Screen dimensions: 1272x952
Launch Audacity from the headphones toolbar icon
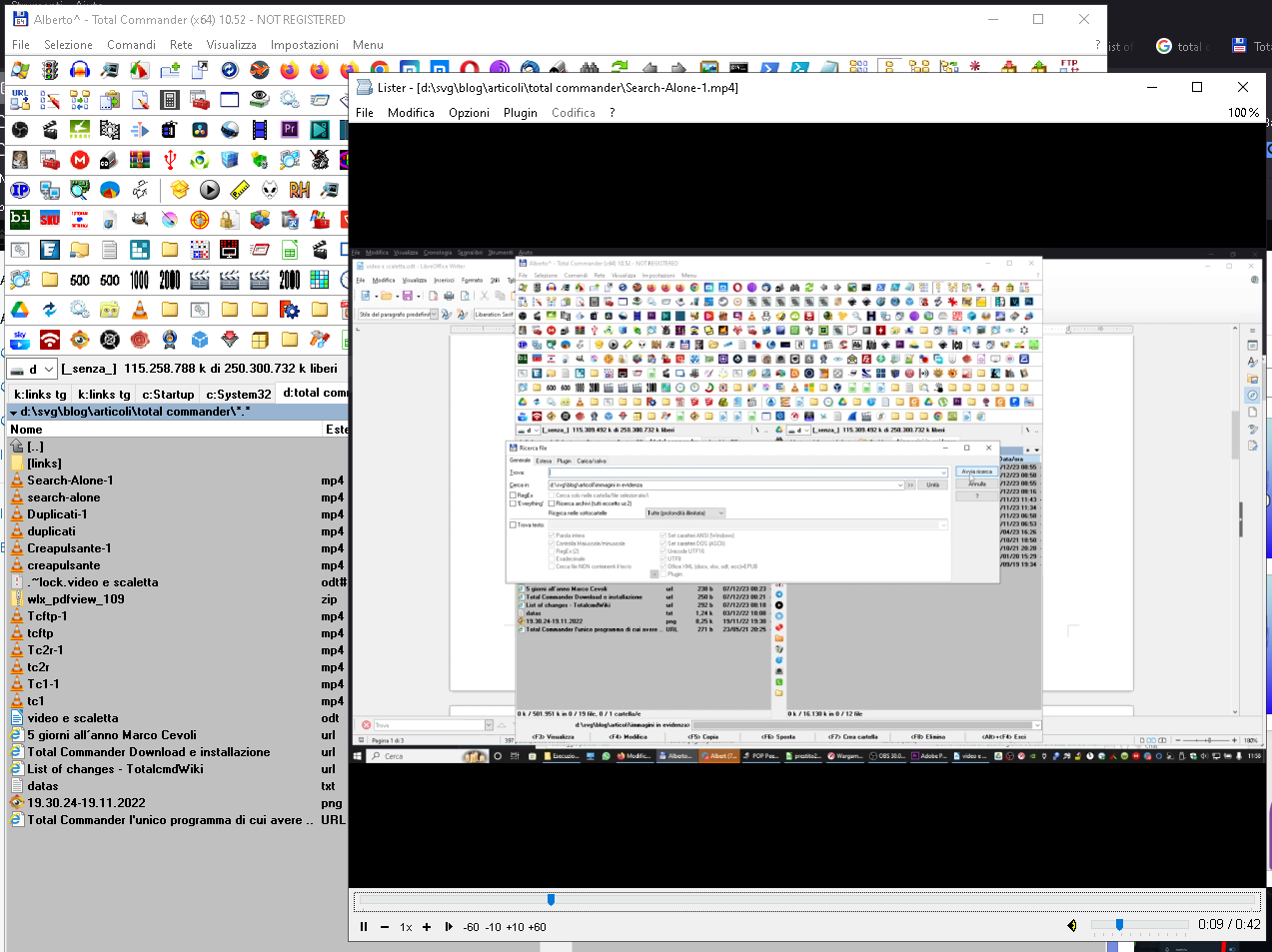click(x=80, y=70)
